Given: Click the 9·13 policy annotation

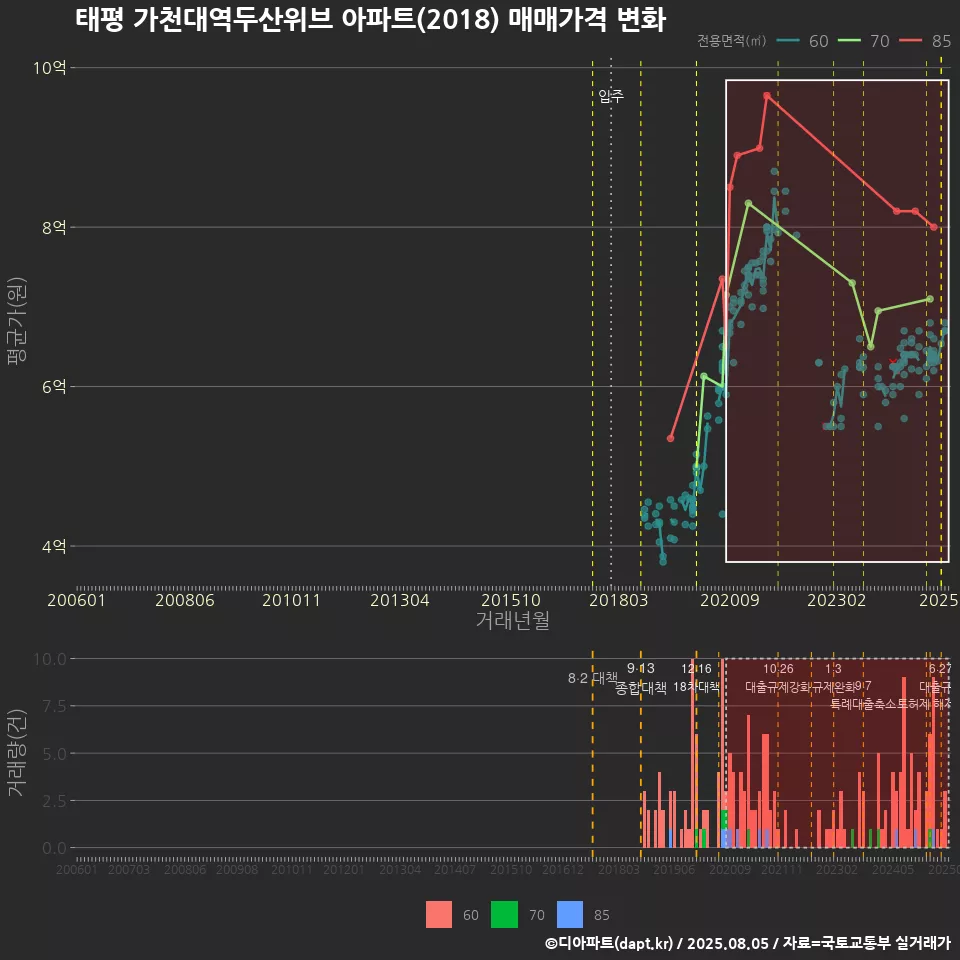Looking at the screenshot, I should pyautogui.click(x=640, y=669).
